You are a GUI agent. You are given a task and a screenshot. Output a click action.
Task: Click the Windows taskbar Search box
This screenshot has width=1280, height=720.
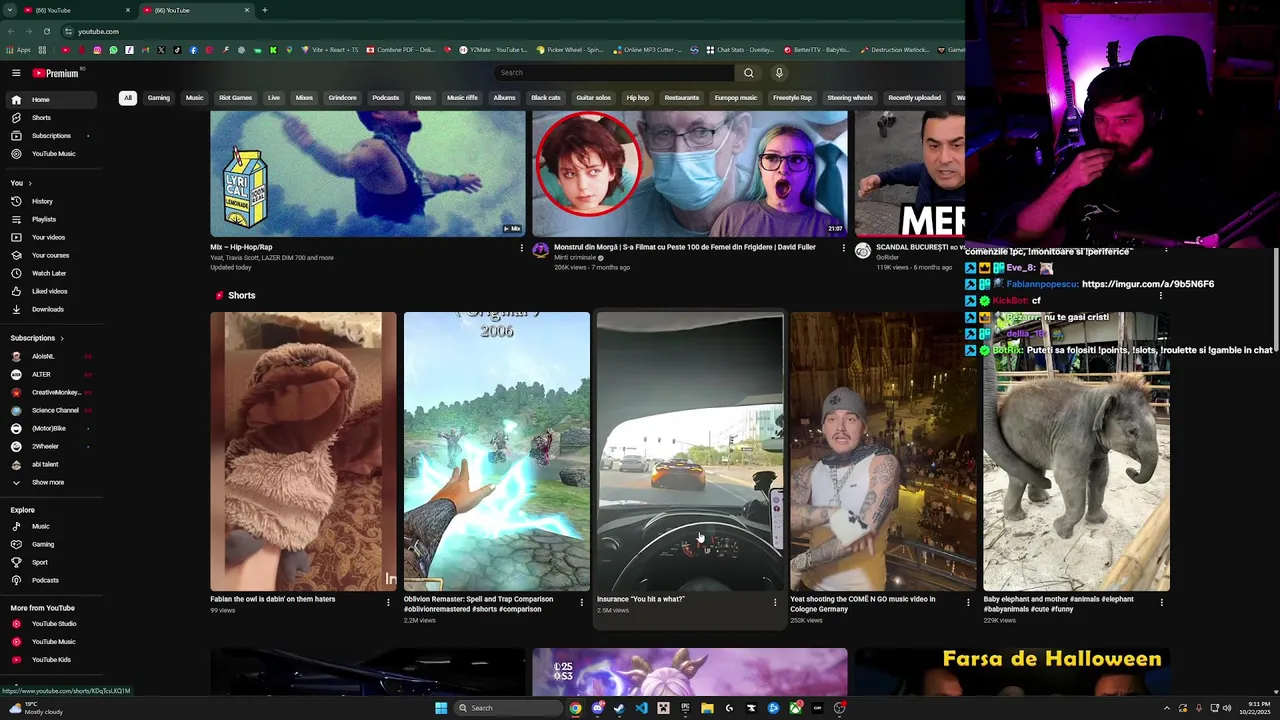click(x=507, y=708)
